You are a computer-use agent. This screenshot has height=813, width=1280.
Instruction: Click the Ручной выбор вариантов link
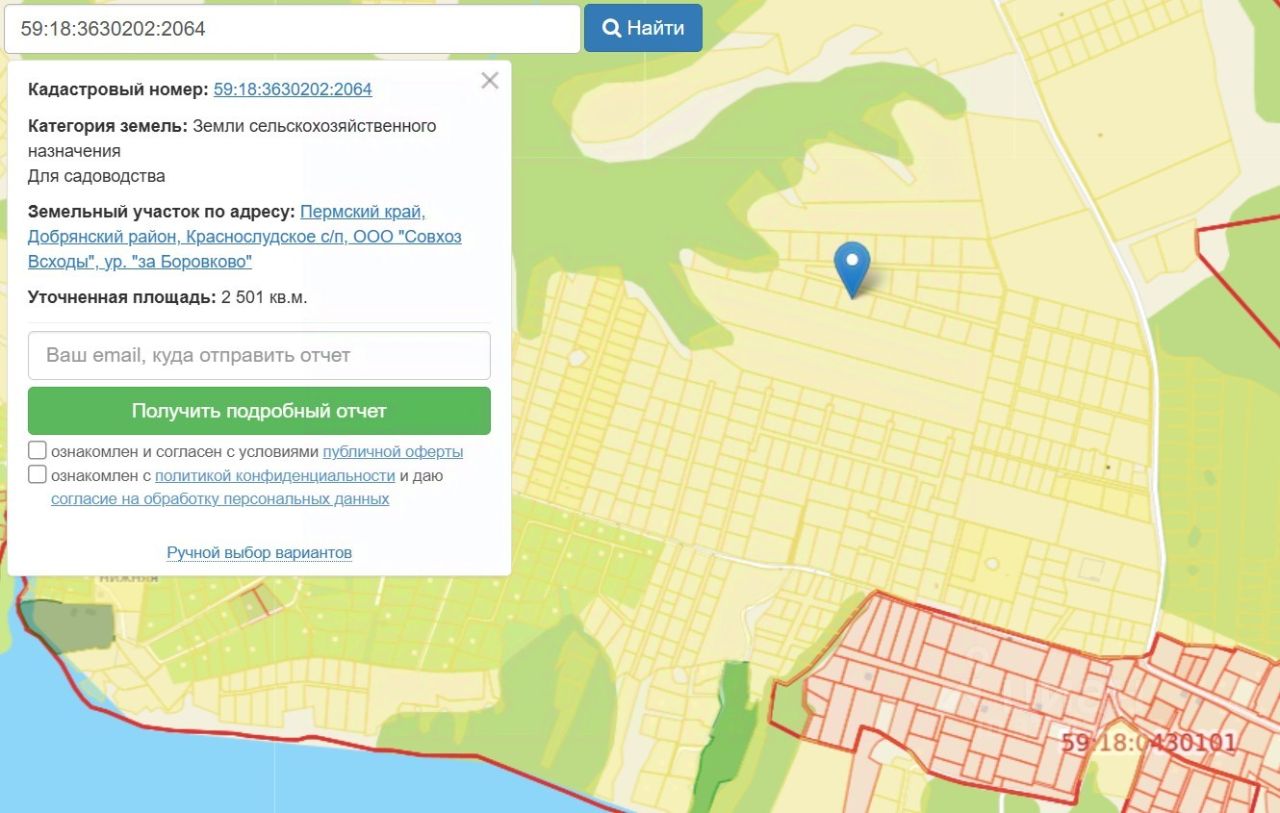pos(259,552)
